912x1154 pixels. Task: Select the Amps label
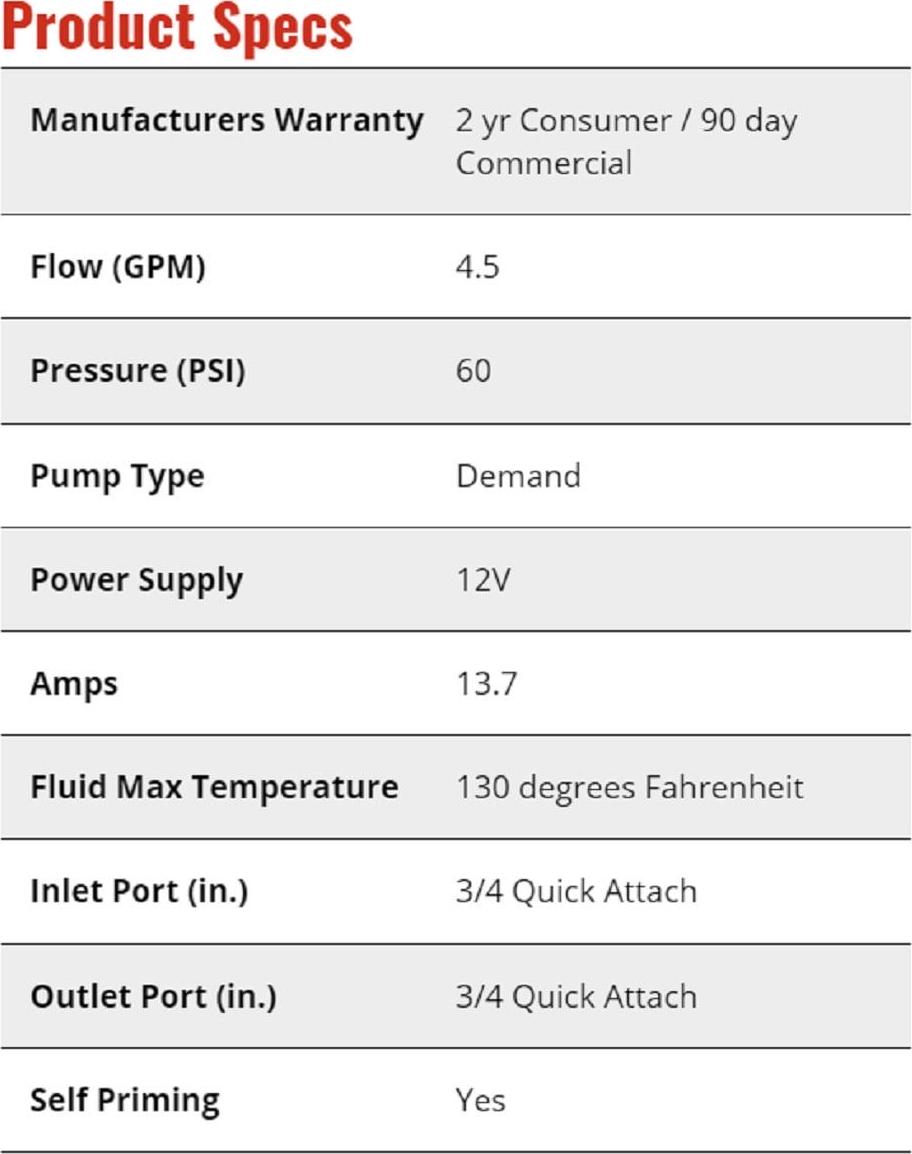point(74,684)
